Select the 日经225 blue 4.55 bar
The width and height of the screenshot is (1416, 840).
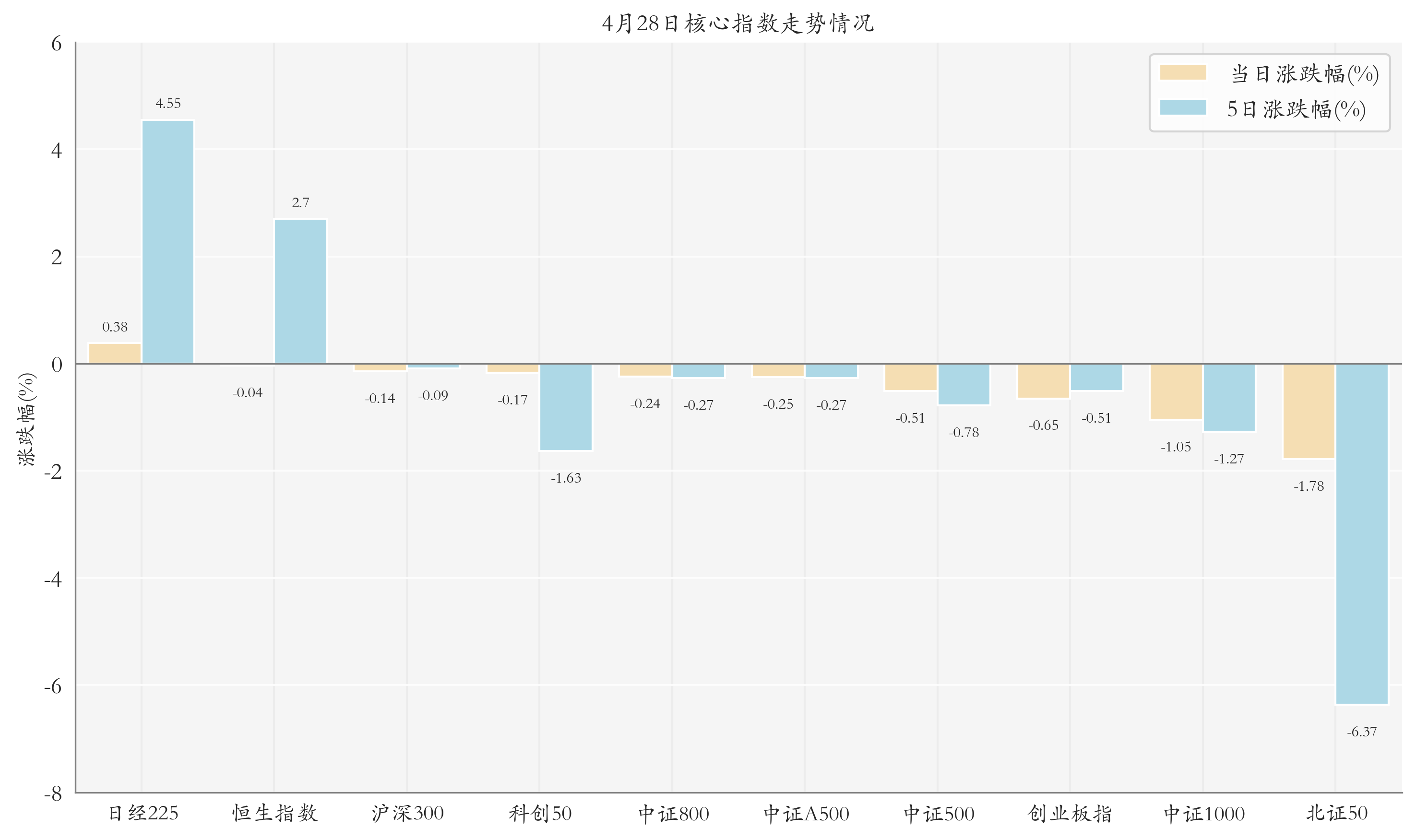(167, 242)
